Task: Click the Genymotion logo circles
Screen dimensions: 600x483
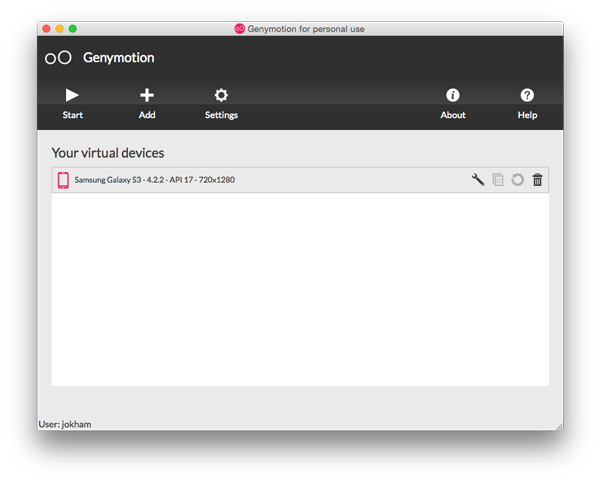Action: point(58,58)
